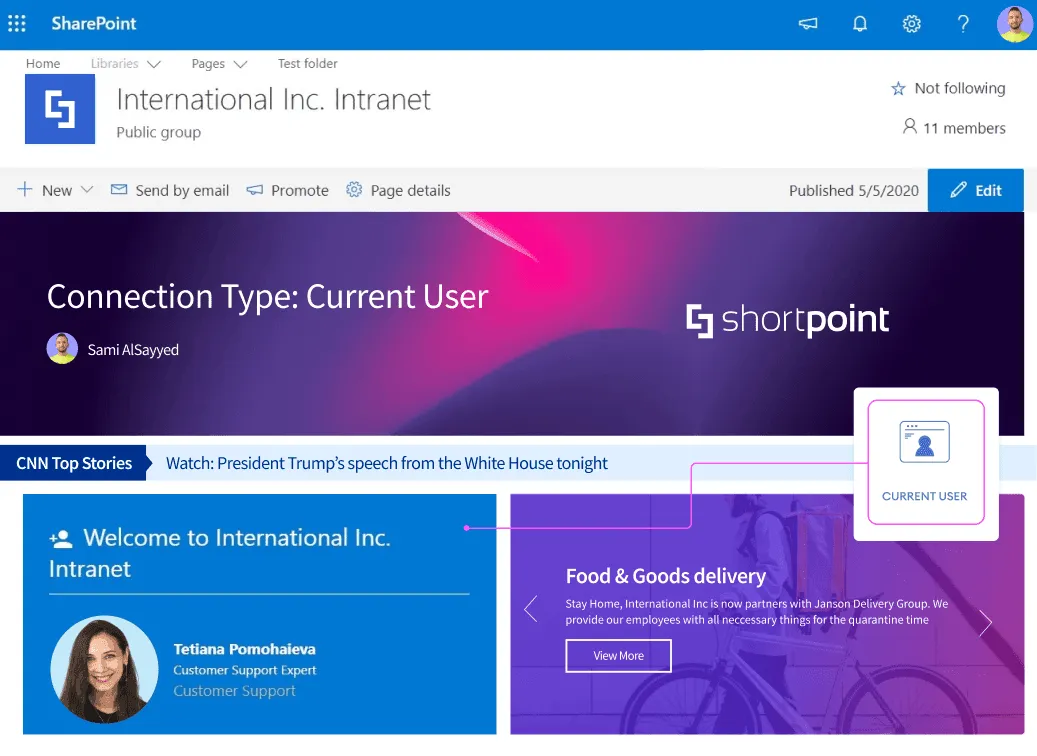This screenshot has height=756, width=1037.
Task: Open the notifications bell
Action: (x=859, y=24)
